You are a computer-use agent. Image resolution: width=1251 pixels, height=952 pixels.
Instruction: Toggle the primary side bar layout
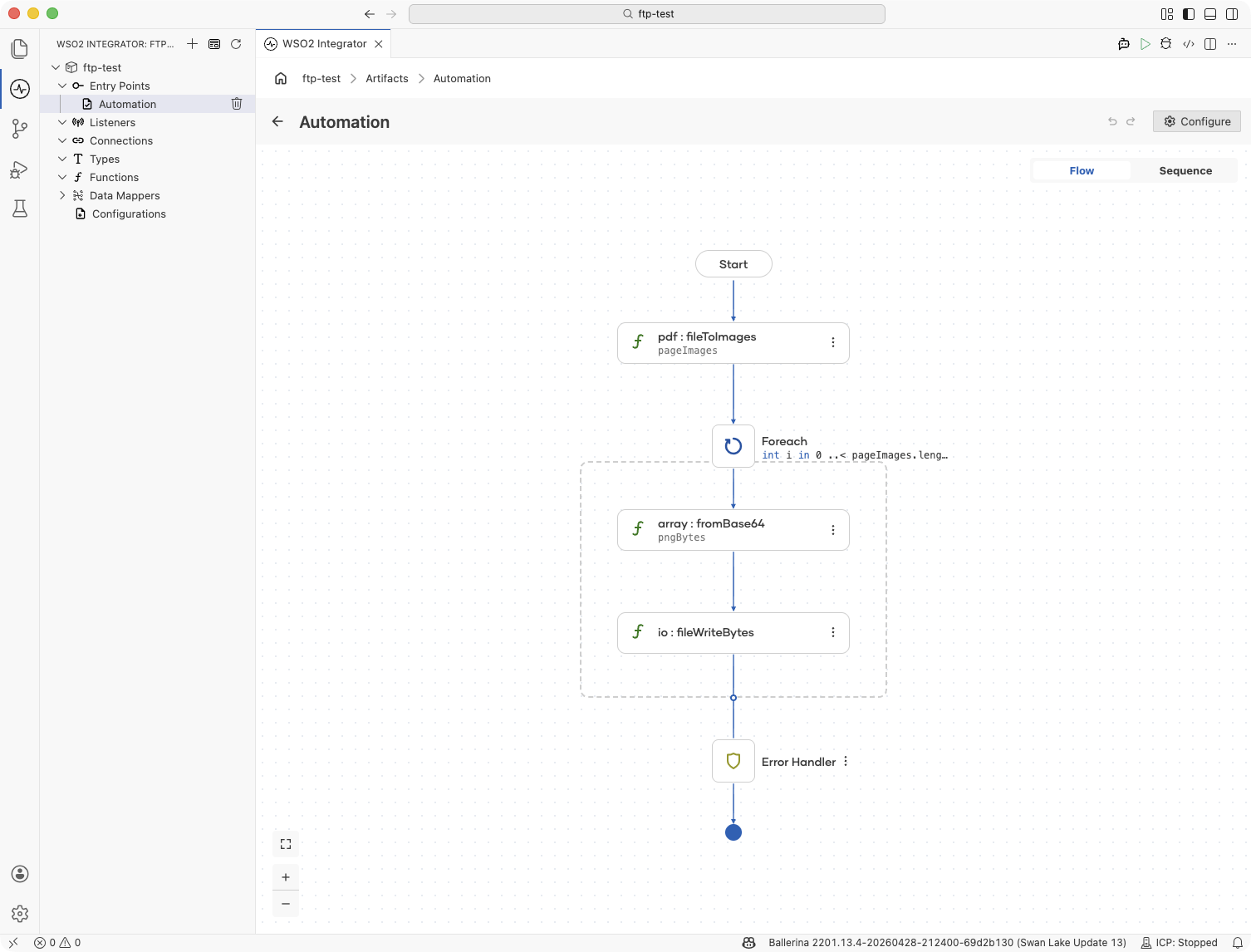coord(1189,14)
